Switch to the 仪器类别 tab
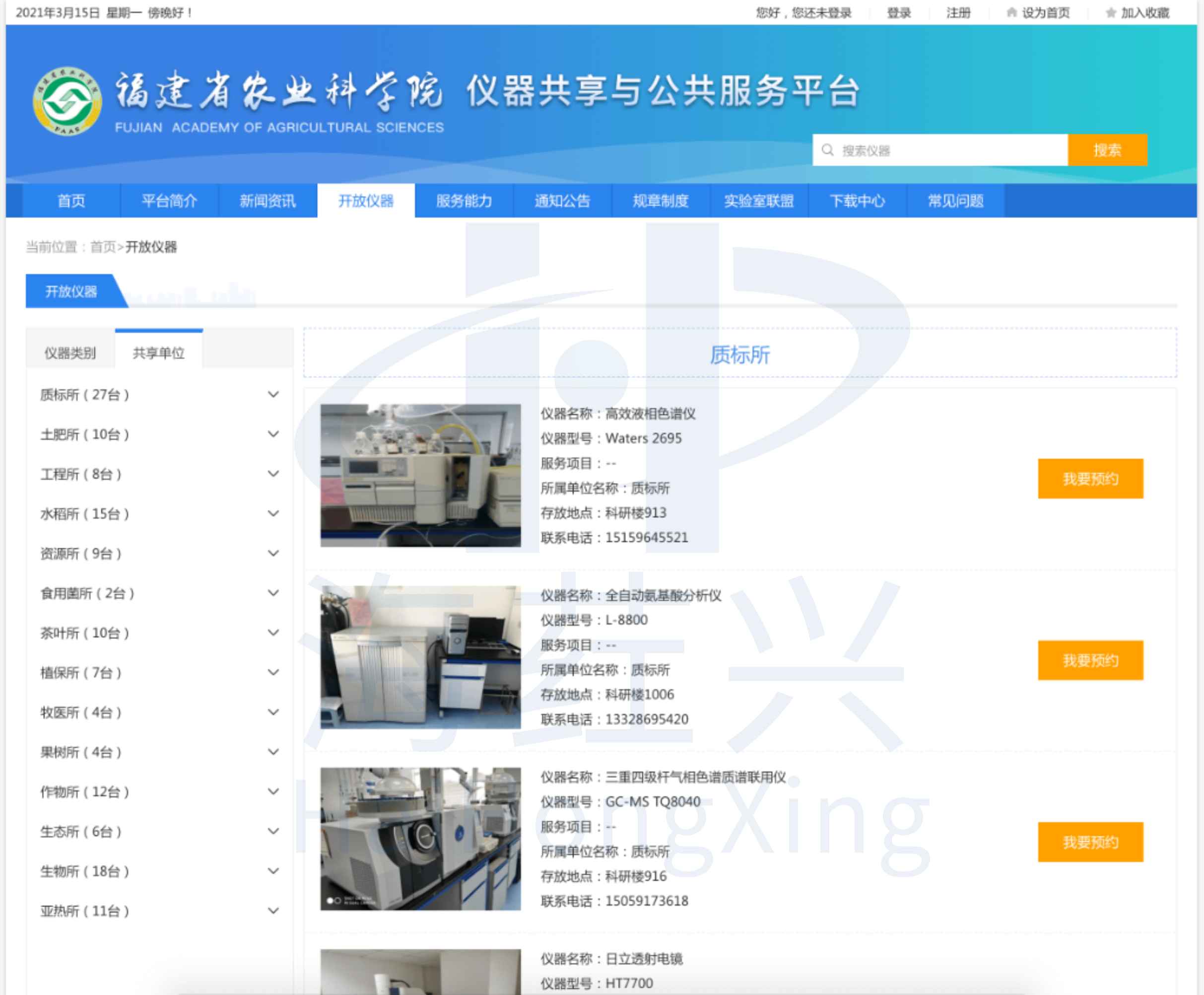Viewport: 1204px width, 995px height. click(70, 353)
